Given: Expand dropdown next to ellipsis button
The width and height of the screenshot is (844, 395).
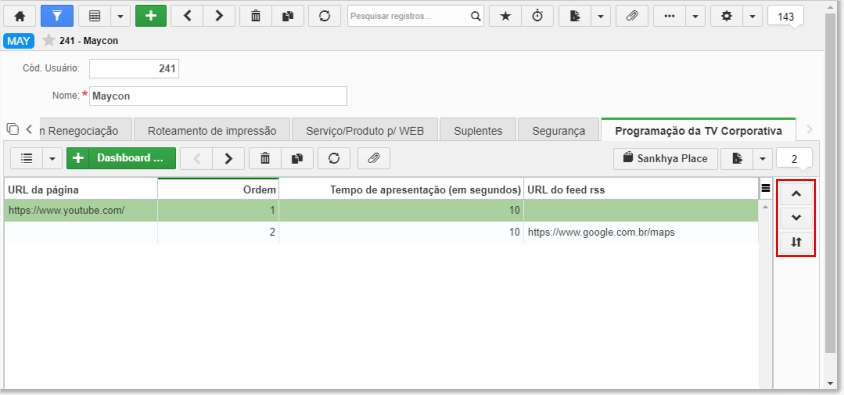Looking at the screenshot, I should coord(695,16).
